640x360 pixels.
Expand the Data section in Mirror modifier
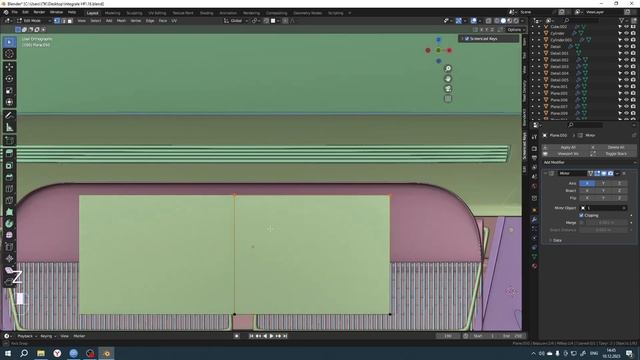pyautogui.click(x=556, y=240)
